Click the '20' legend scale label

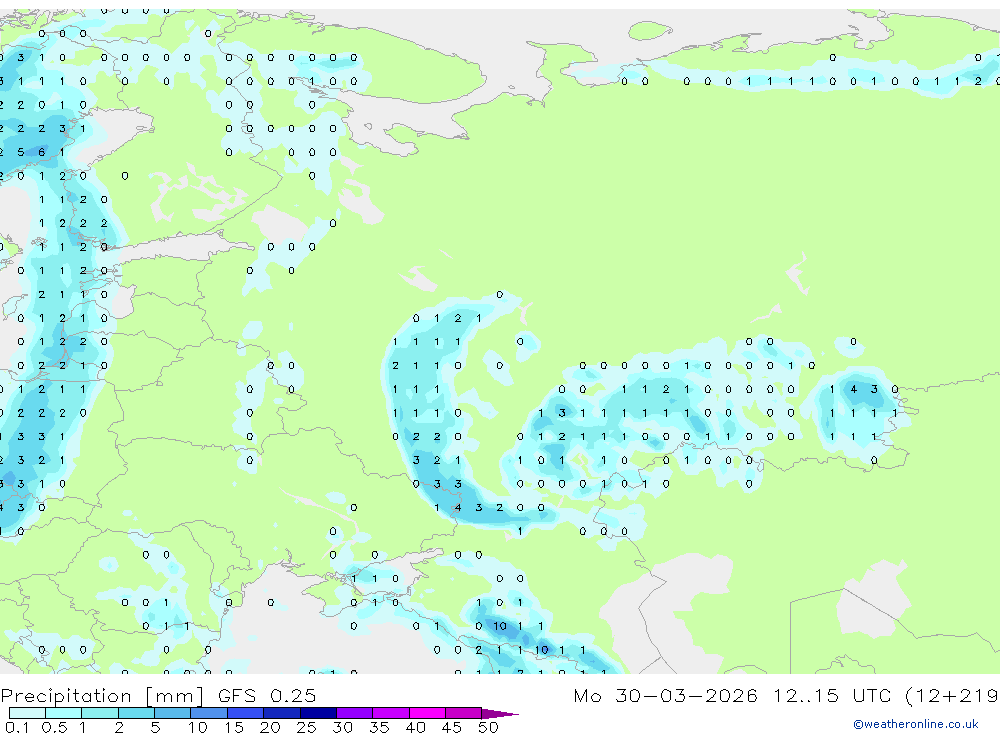coord(270,727)
